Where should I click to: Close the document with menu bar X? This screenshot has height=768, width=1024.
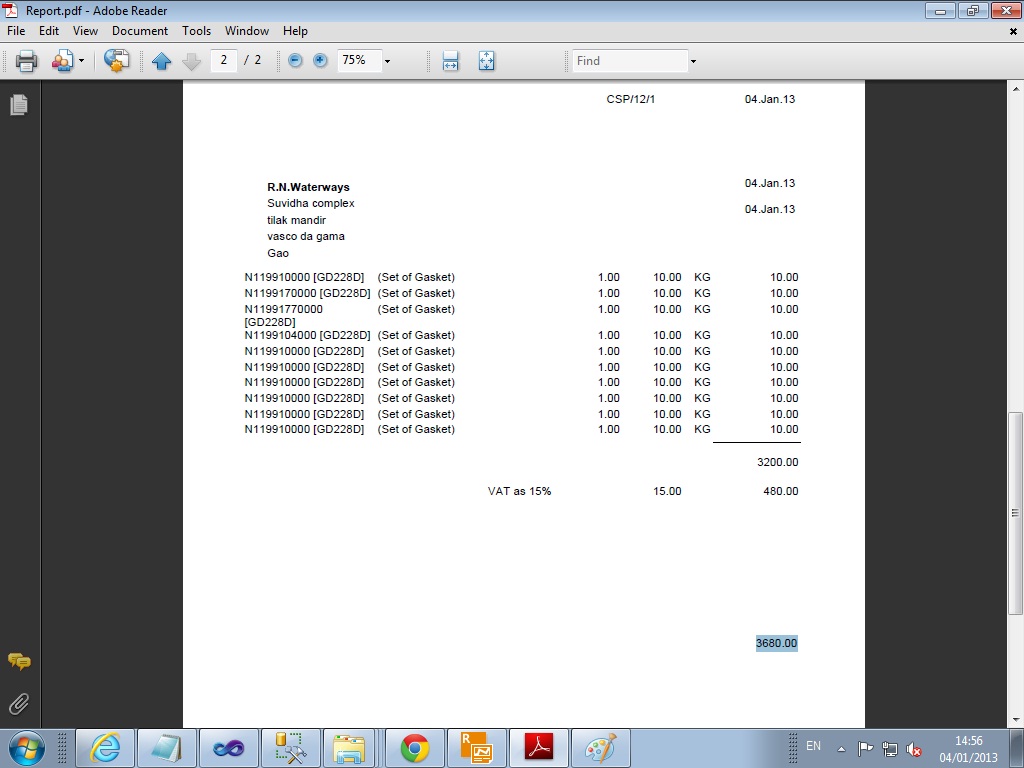(1014, 31)
